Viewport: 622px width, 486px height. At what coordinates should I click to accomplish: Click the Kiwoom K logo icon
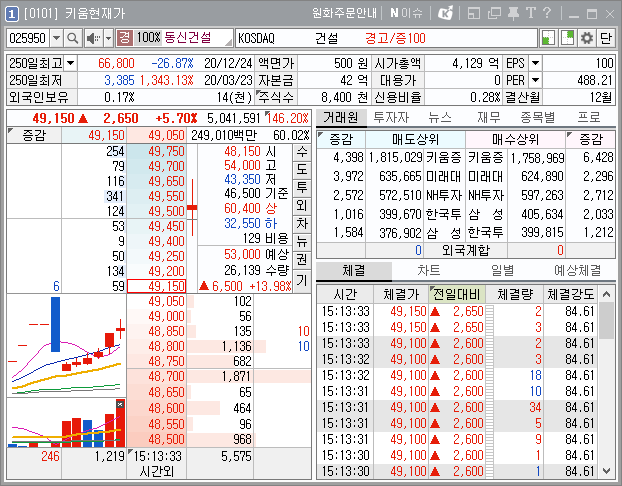[x=445, y=13]
